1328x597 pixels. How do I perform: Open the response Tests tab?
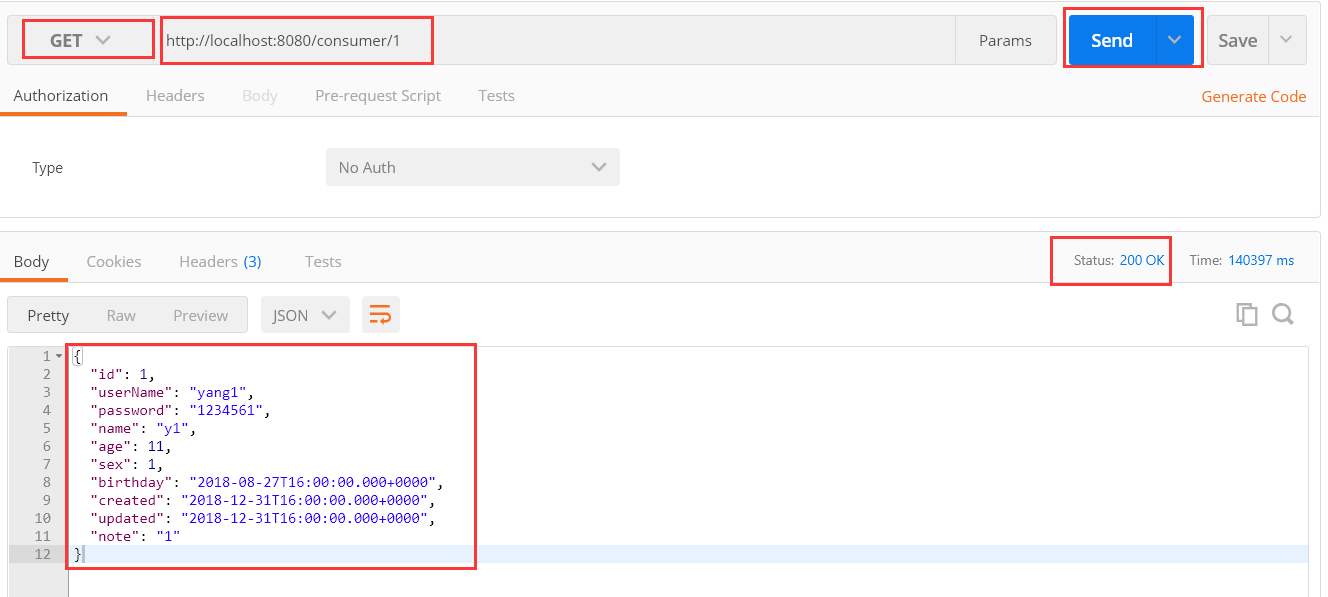pyautogui.click(x=323, y=261)
